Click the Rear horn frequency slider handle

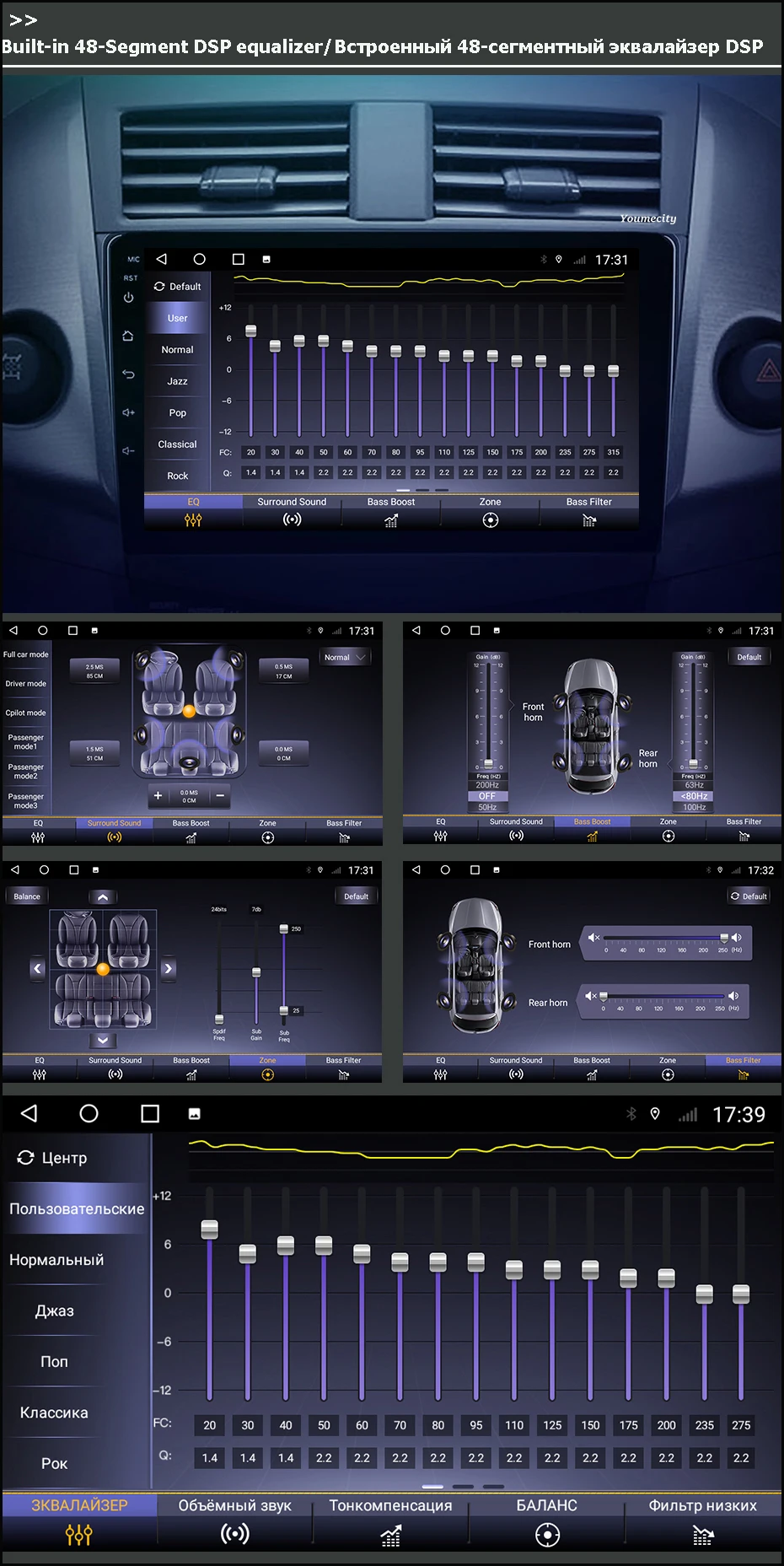pyautogui.click(x=604, y=996)
